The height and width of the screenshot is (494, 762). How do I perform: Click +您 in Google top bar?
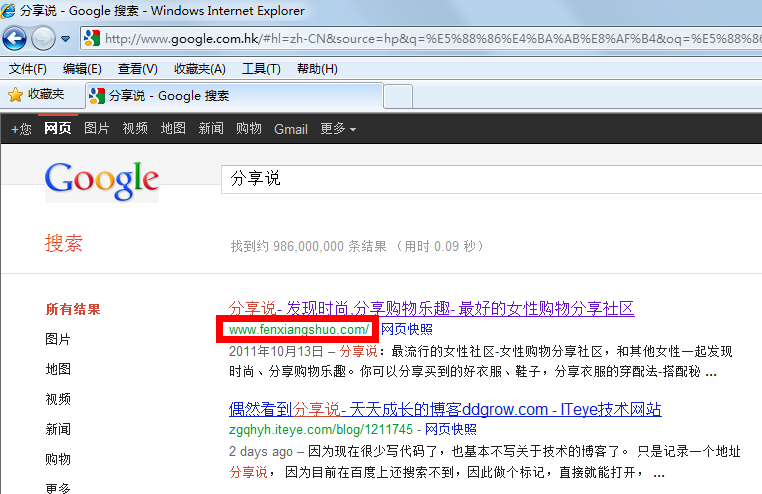tap(21, 129)
